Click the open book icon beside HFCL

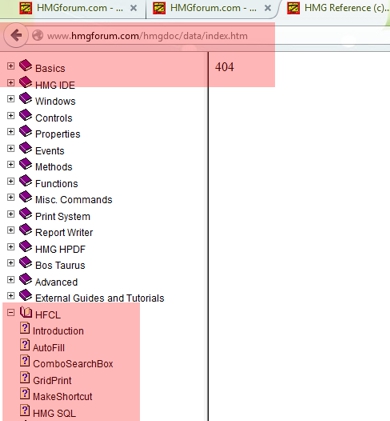pos(26,312)
